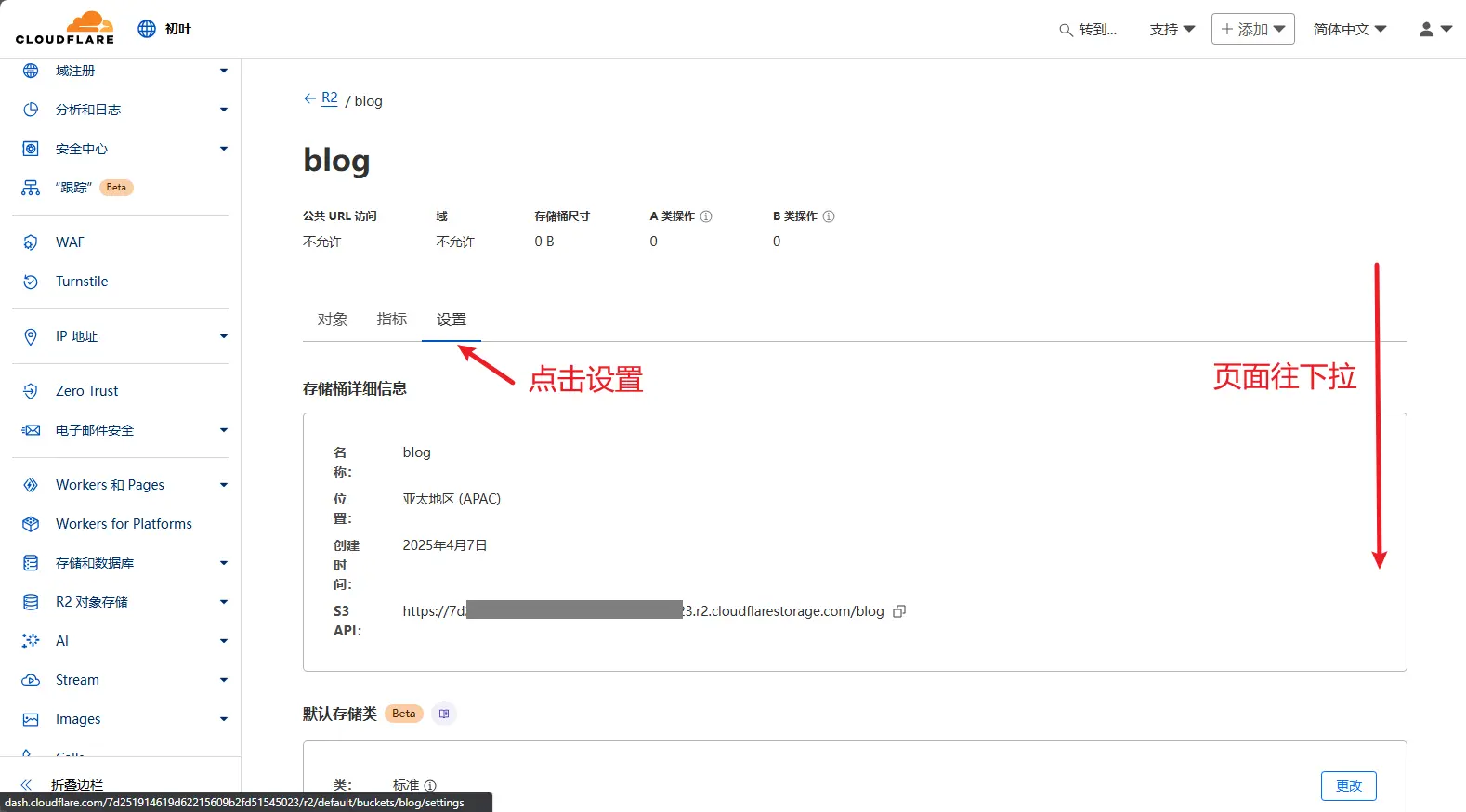Click the 存储和数据库 icon
This screenshot has width=1466, height=812.
[31, 563]
